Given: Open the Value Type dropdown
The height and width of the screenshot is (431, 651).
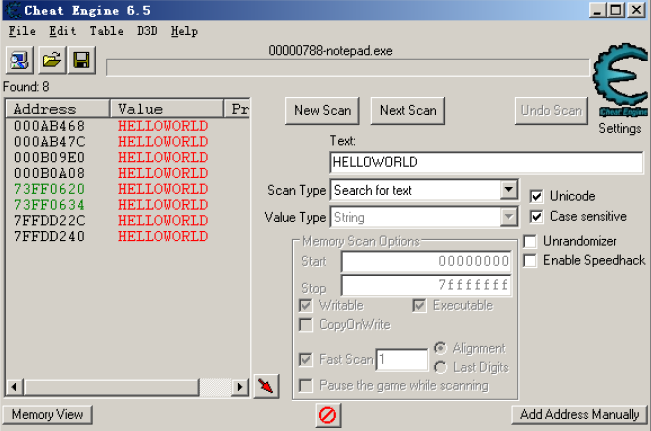Looking at the screenshot, I should [x=509, y=217].
